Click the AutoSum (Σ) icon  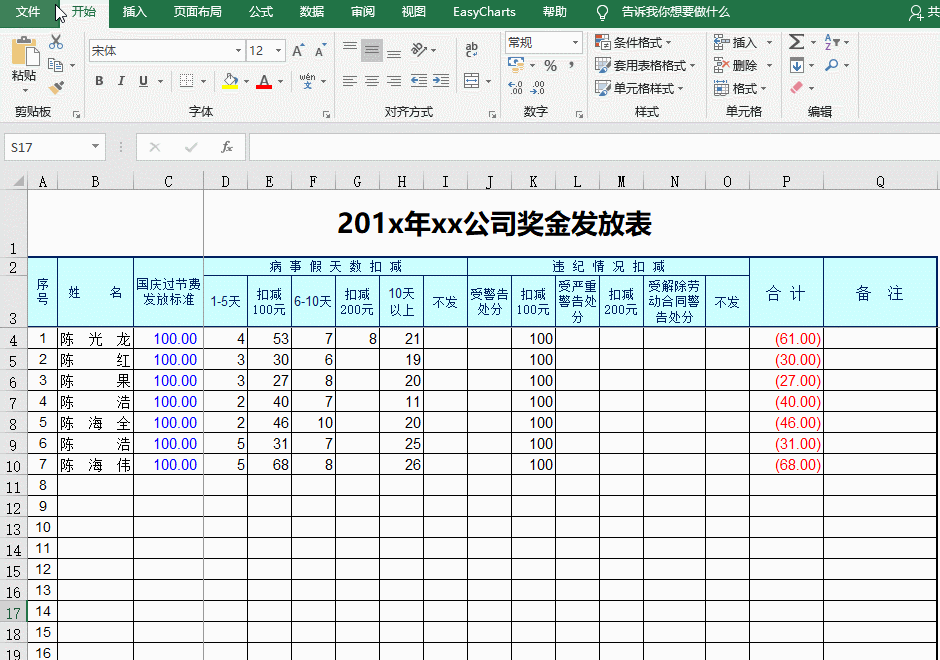(x=797, y=42)
